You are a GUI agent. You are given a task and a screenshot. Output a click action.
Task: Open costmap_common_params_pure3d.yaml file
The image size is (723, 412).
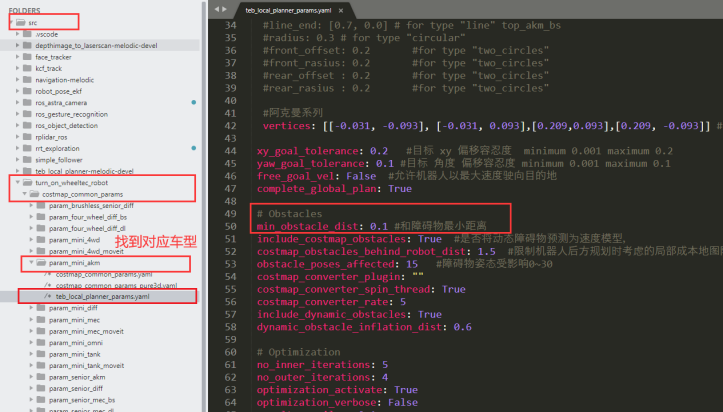tap(112, 285)
